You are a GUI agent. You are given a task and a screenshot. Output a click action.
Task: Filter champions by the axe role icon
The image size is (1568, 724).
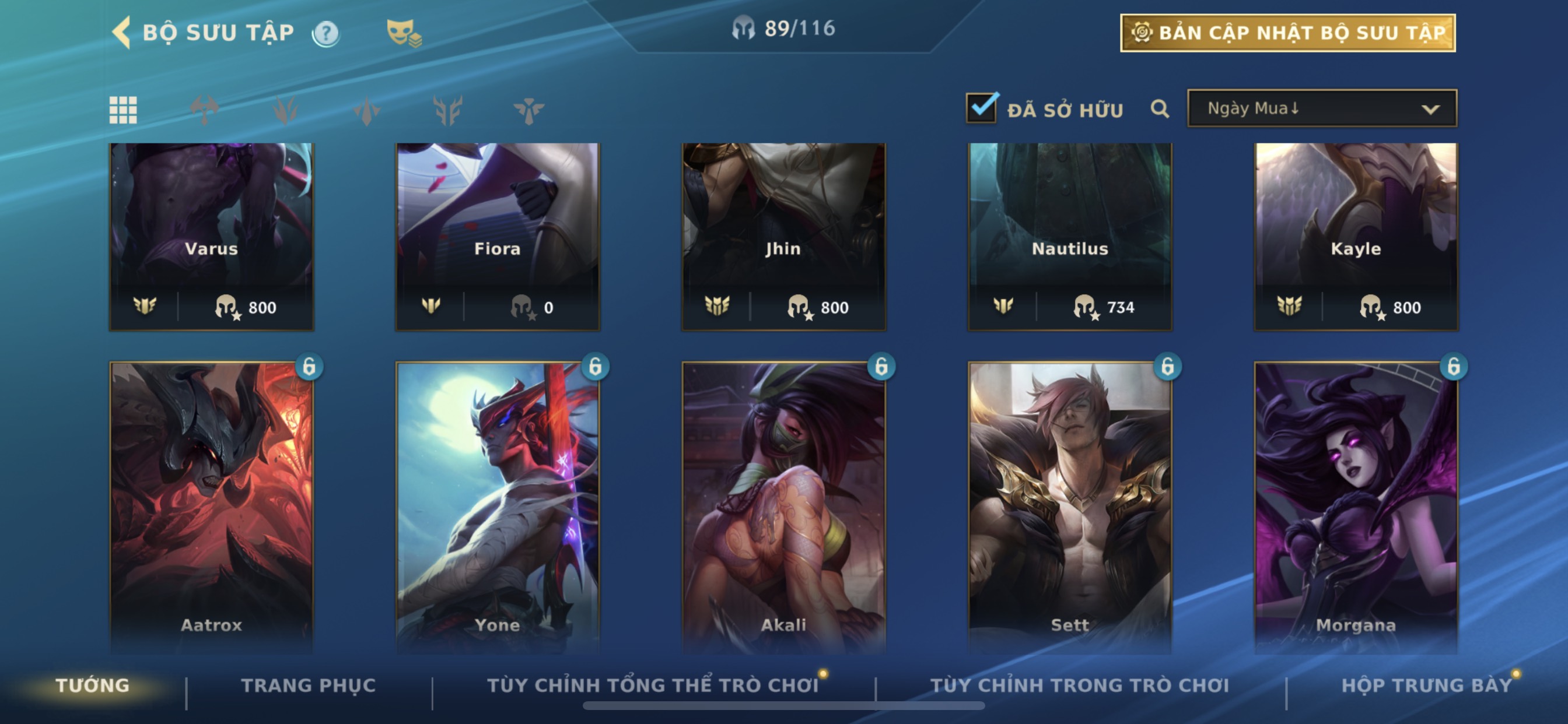[205, 110]
